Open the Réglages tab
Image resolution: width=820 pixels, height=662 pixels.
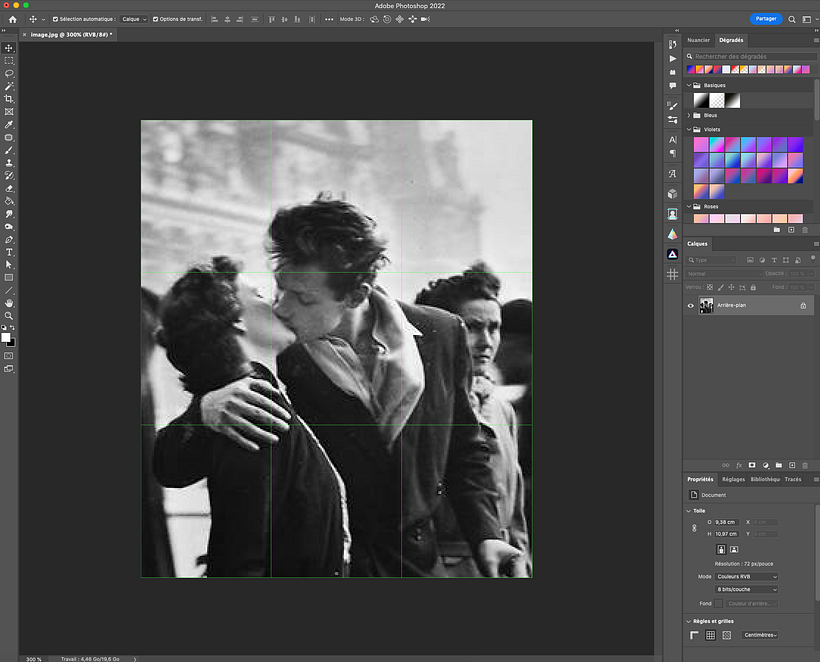click(x=733, y=479)
